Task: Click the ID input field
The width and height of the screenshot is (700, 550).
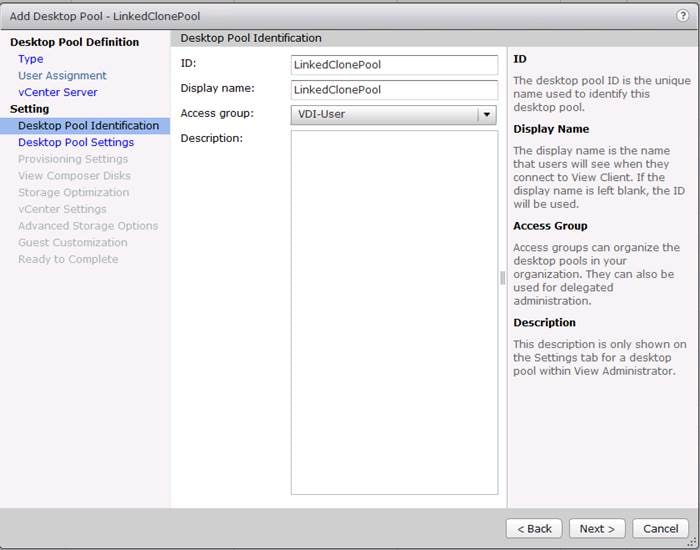Action: (x=394, y=65)
